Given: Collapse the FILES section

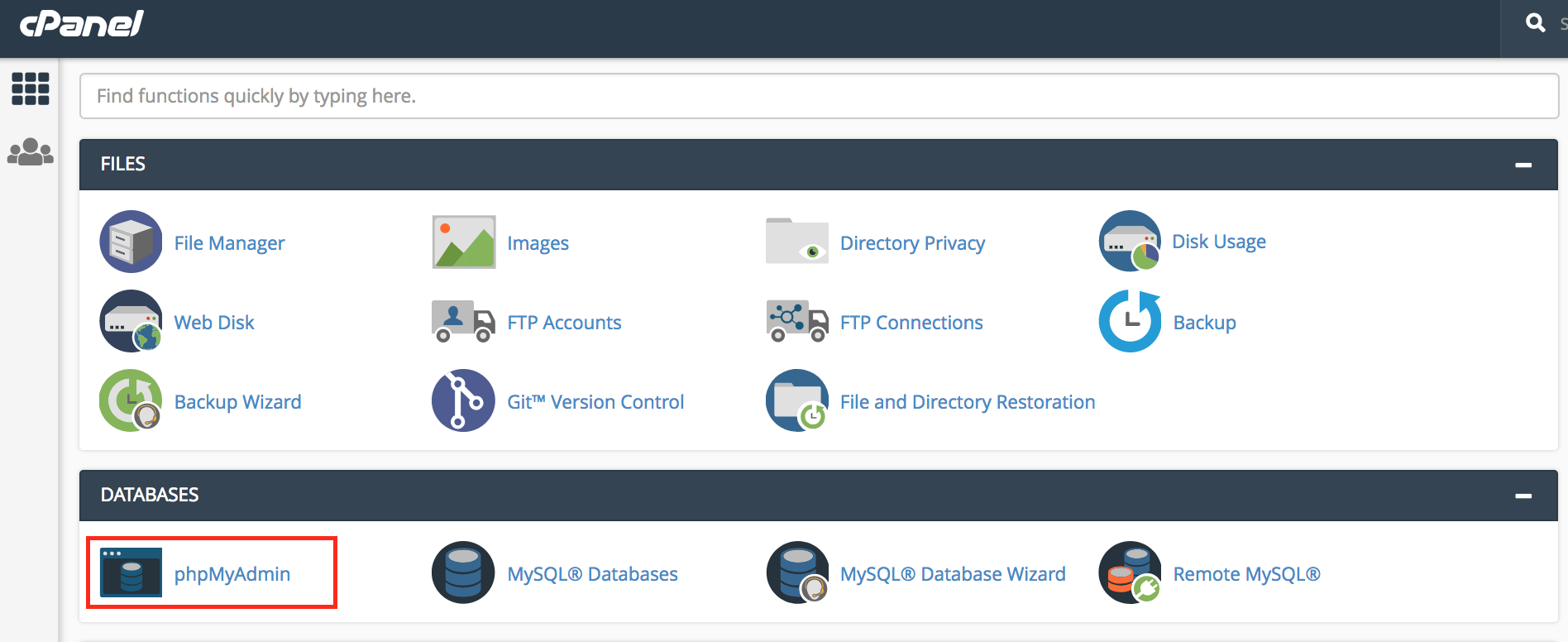Looking at the screenshot, I should pyautogui.click(x=1523, y=165).
